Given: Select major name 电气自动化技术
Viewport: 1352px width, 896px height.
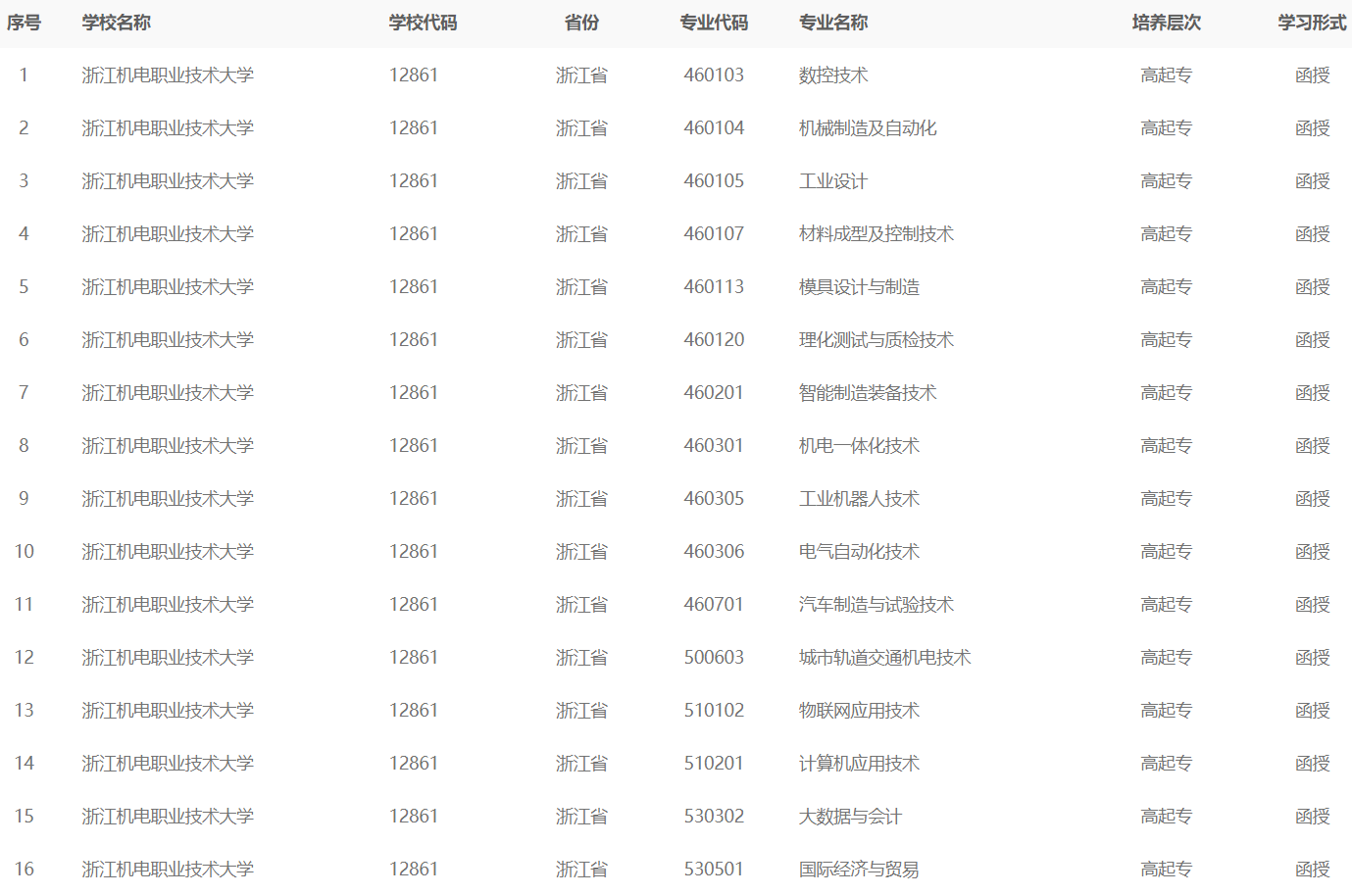Looking at the screenshot, I should point(859,552).
